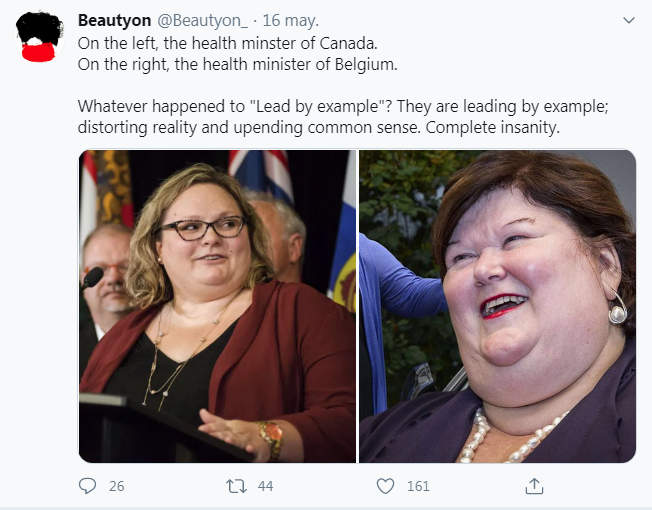Click the 161 likes count
The width and height of the screenshot is (652, 510).
tap(418, 486)
